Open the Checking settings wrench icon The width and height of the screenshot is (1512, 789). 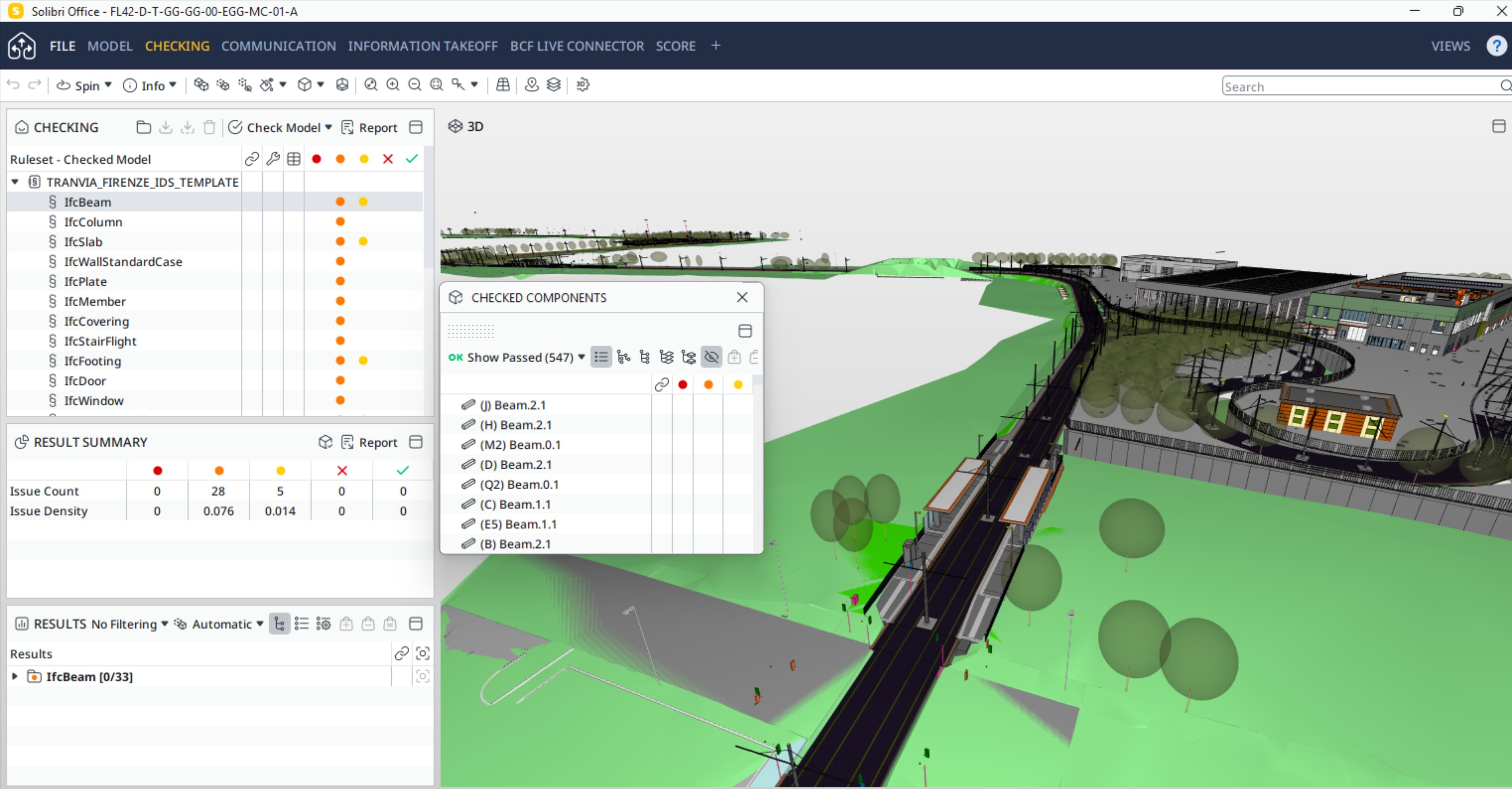[273, 158]
